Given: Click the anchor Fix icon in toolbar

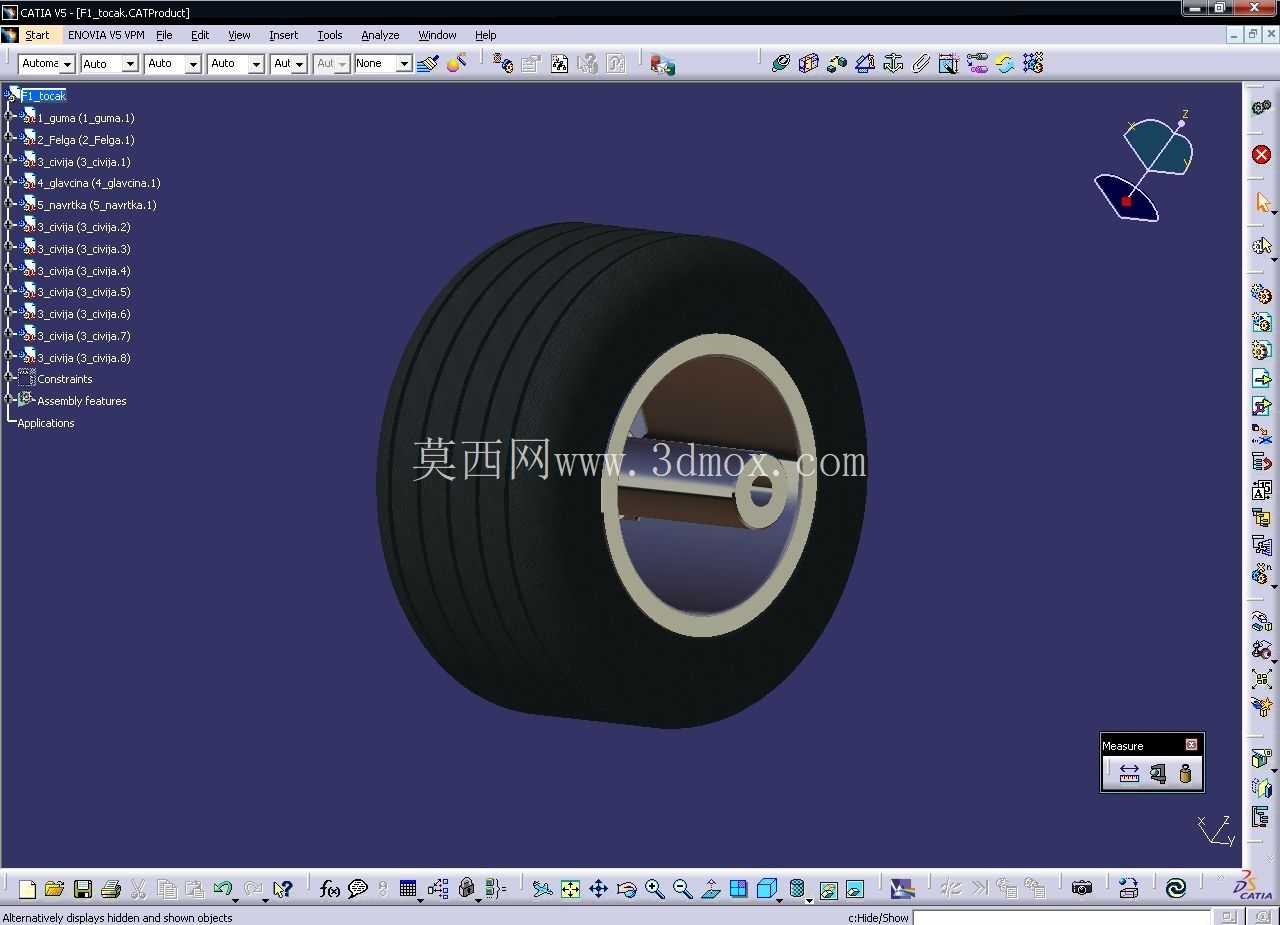Looking at the screenshot, I should click(x=893, y=63).
